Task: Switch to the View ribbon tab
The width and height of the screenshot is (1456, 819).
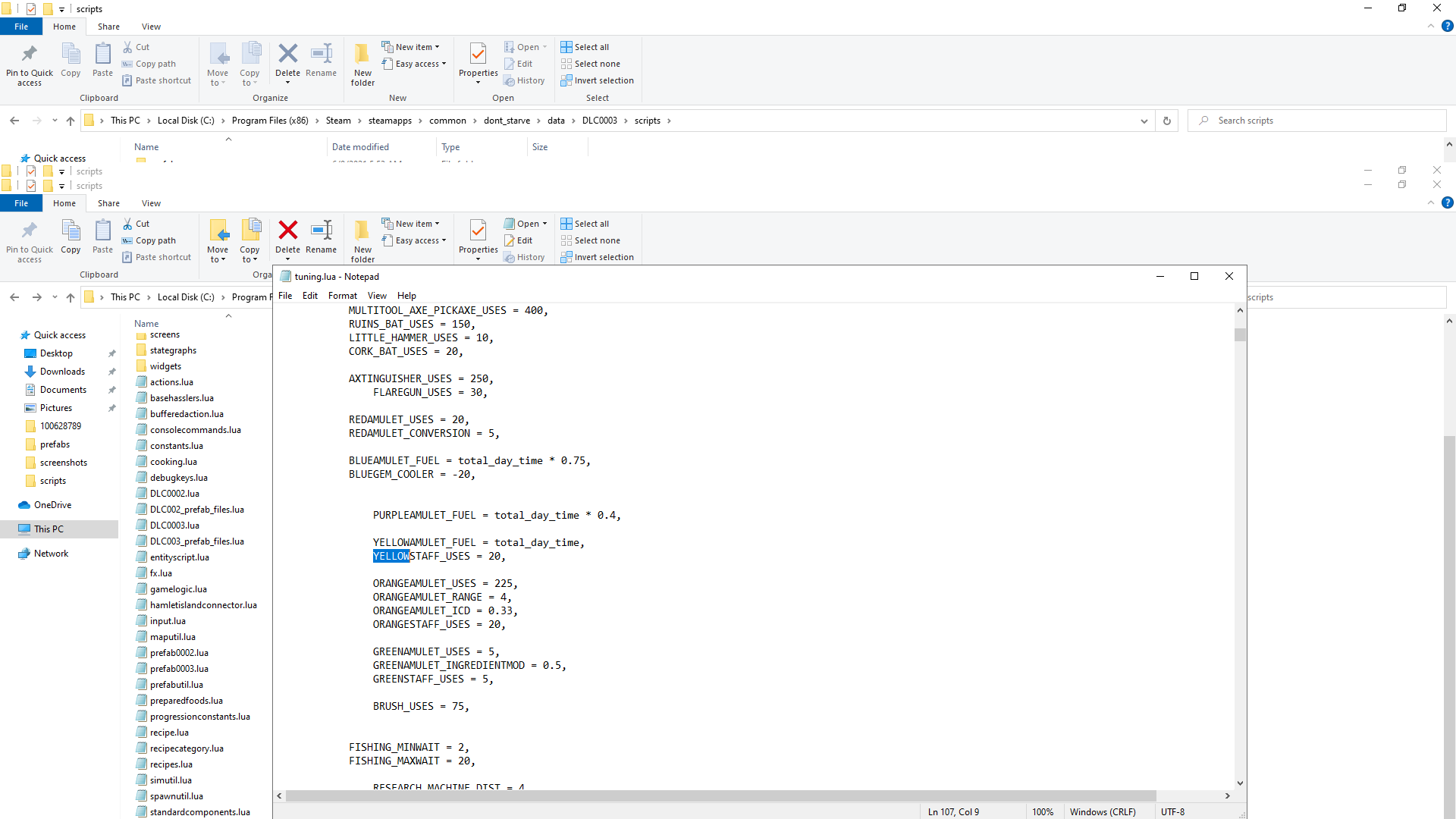Action: (x=151, y=27)
